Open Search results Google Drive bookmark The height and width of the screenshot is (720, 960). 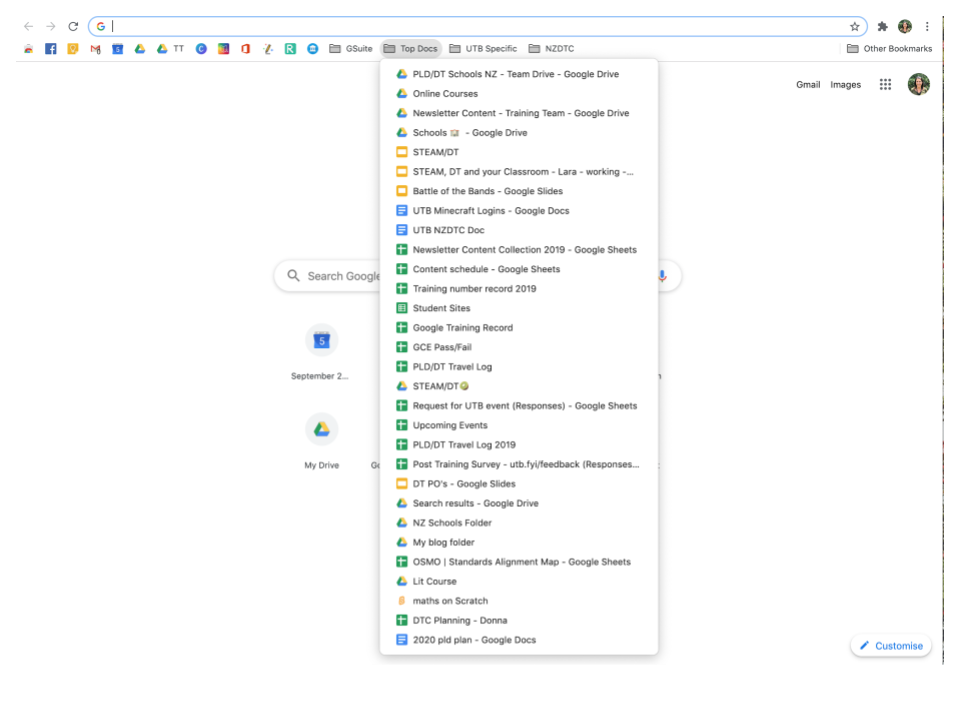tap(519, 503)
